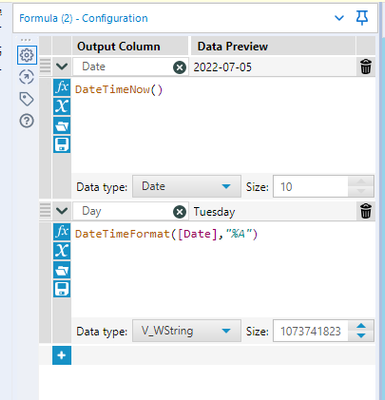The height and width of the screenshot is (400, 385).
Task: Click the Size field showing 1073741823
Action: tap(311, 331)
